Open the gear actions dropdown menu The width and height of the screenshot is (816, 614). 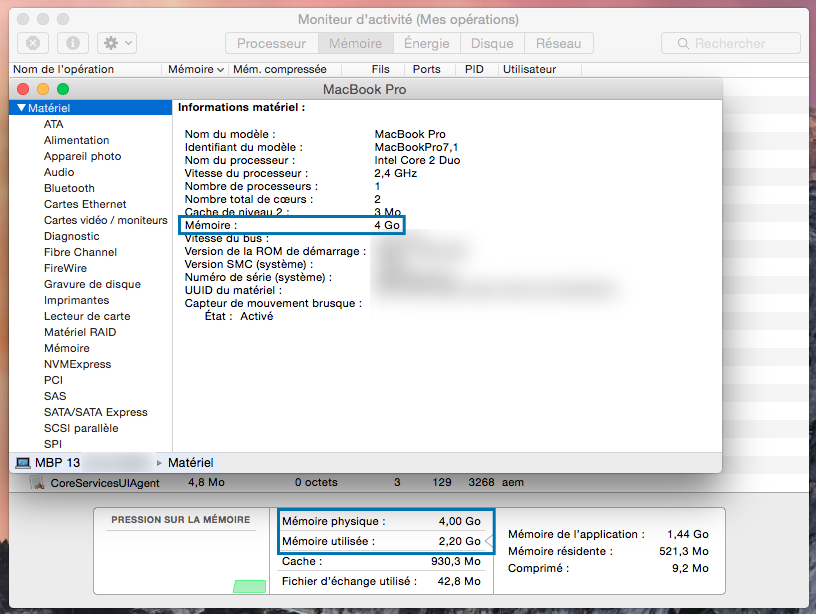tap(118, 43)
